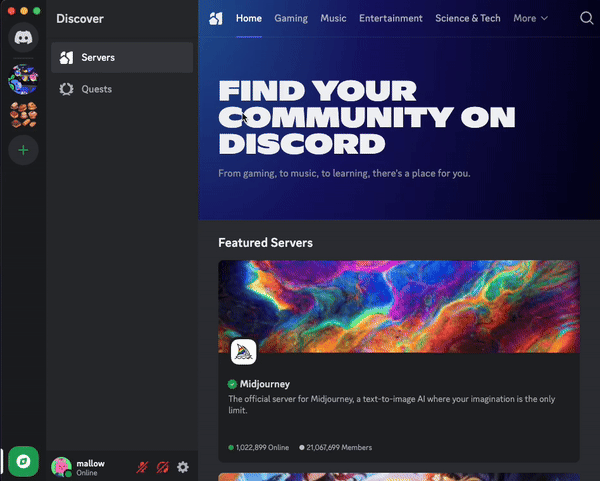Open search with the magnifying glass icon
Screen dimensions: 600x481
(586, 18)
